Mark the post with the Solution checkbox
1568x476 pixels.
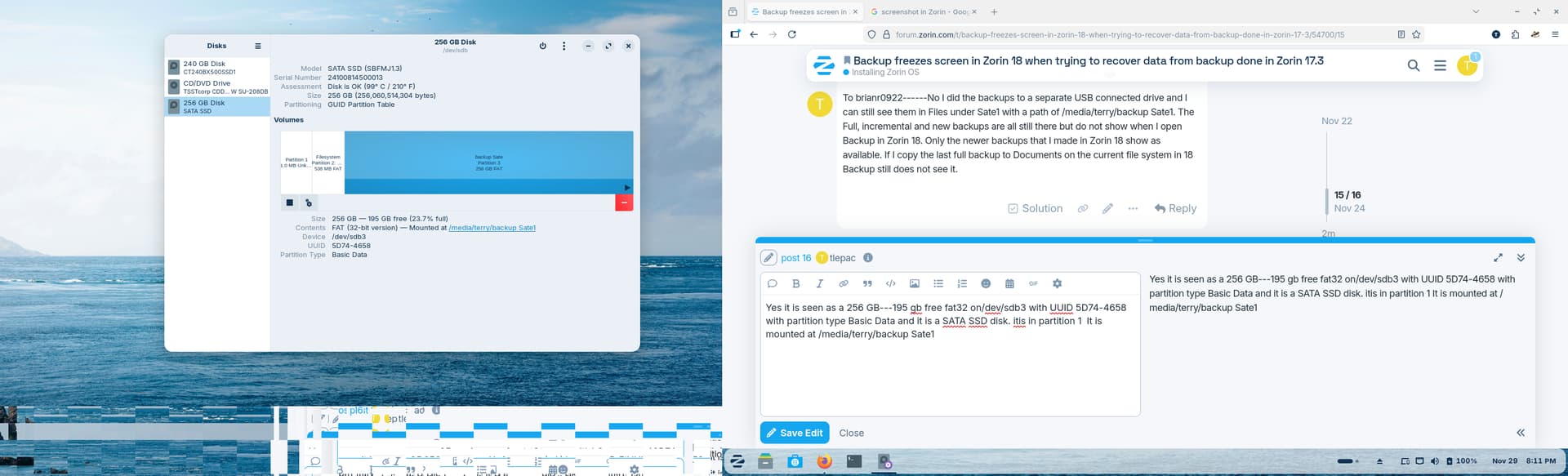1035,208
